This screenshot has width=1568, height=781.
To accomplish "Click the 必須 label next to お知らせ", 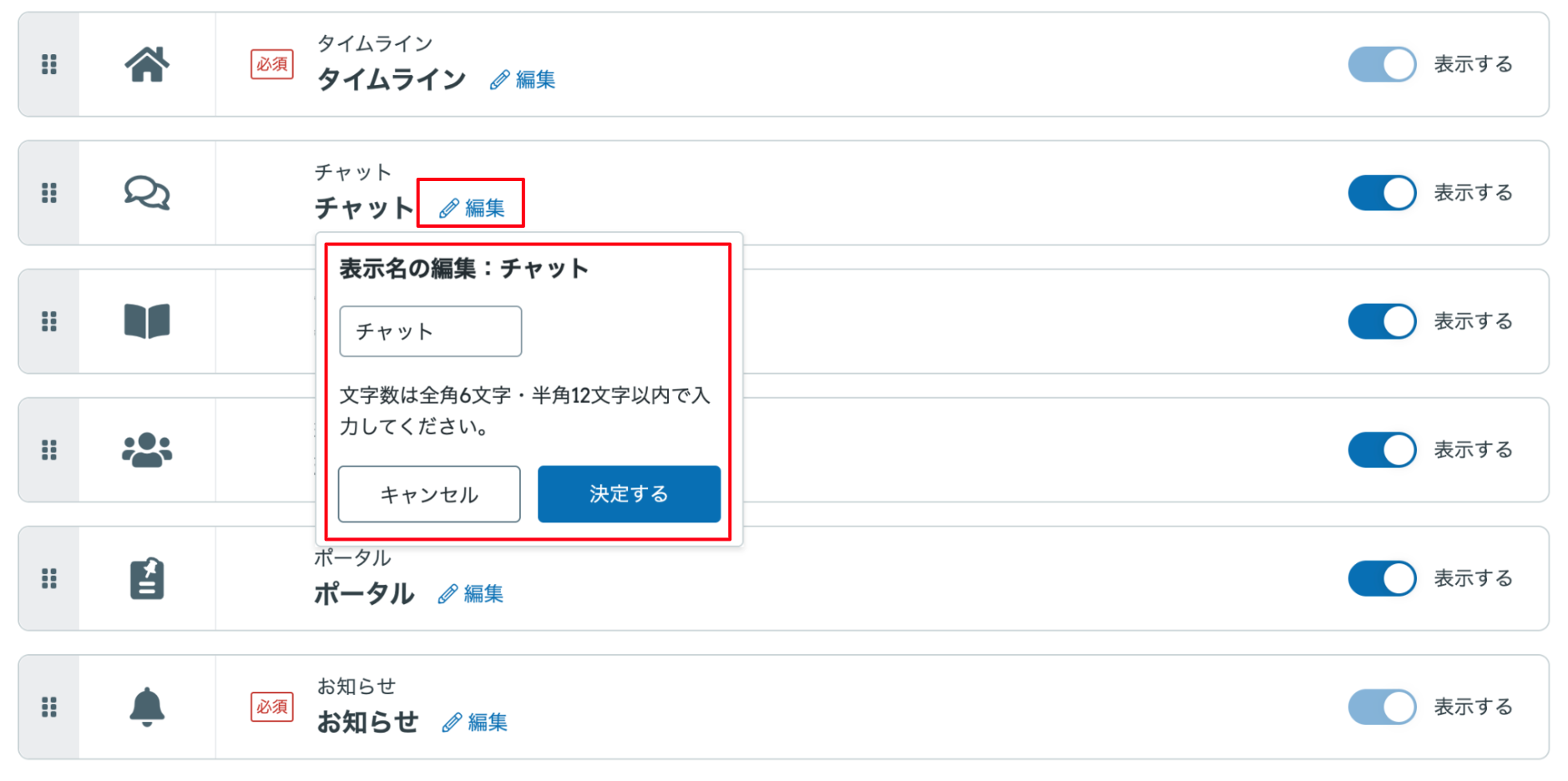I will 271,706.
